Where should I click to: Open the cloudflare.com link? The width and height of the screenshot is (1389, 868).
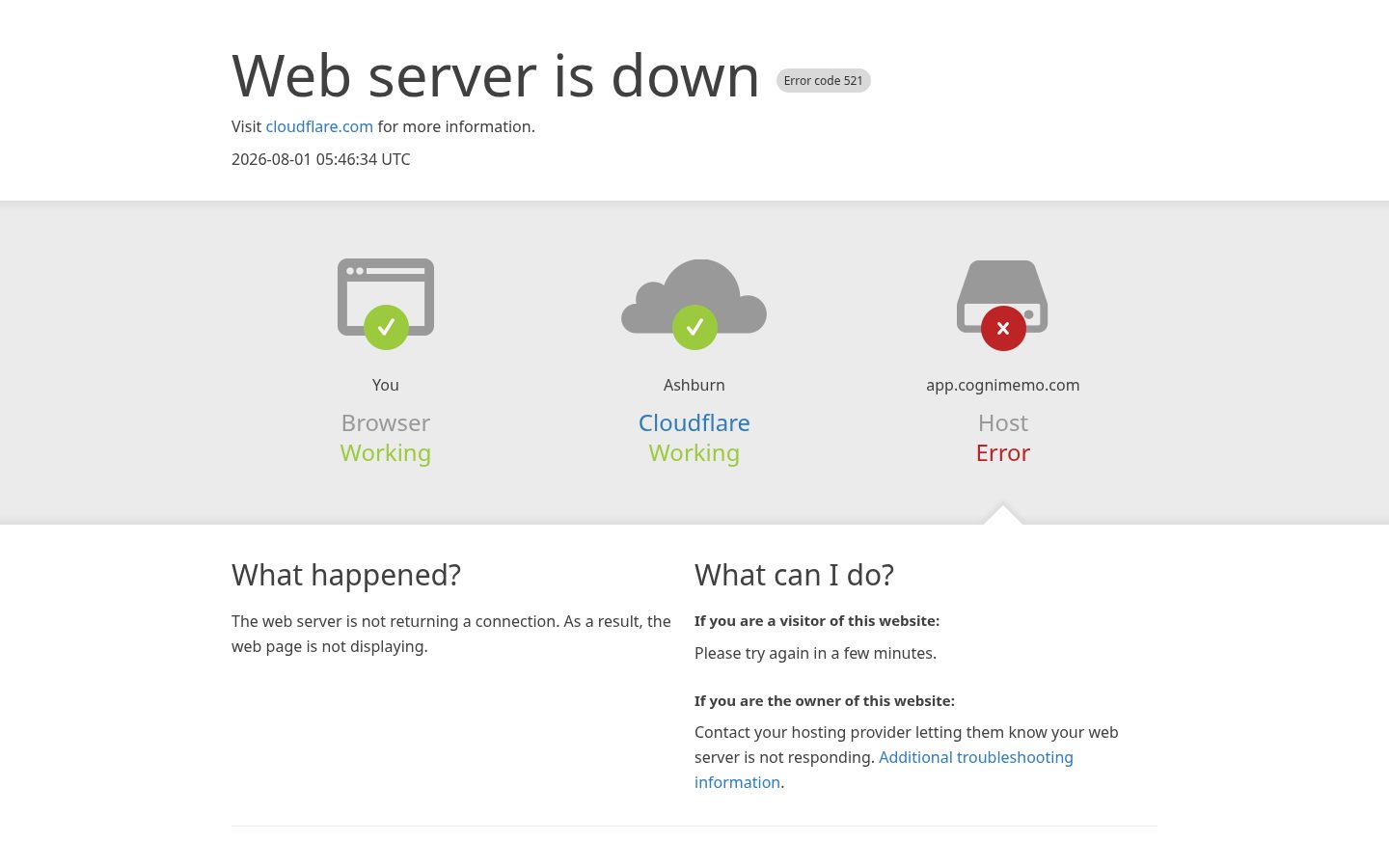[x=319, y=126]
